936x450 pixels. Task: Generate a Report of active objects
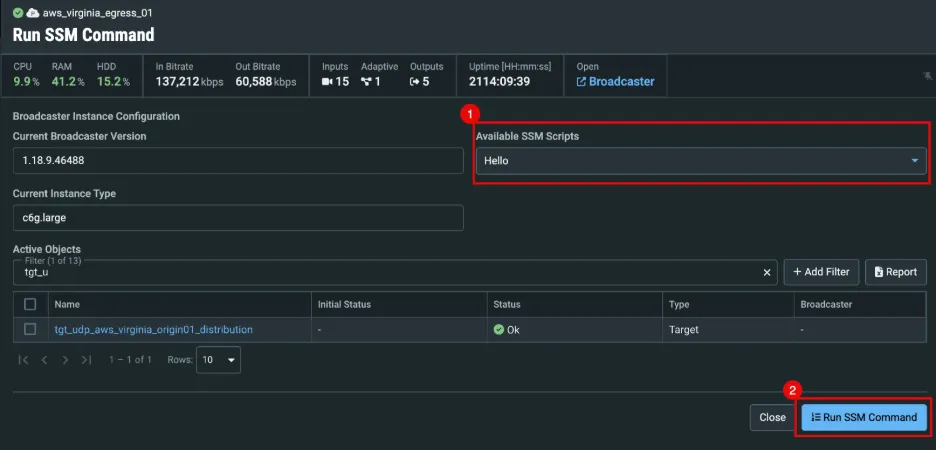(895, 272)
